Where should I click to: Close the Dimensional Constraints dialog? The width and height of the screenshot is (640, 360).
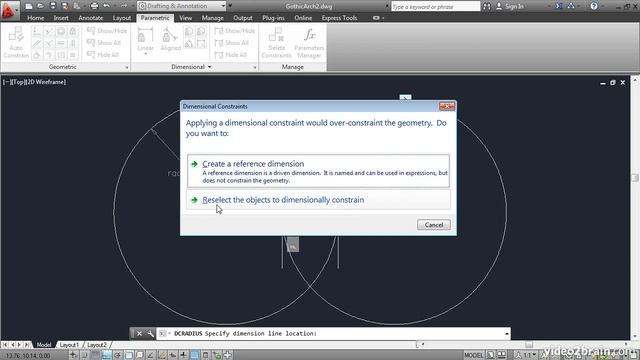[447, 106]
